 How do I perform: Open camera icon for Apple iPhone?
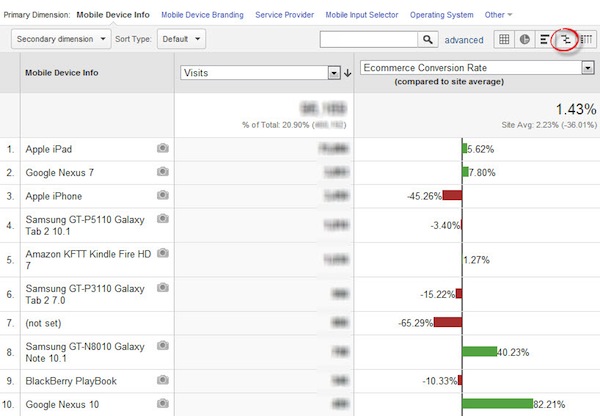point(163,195)
